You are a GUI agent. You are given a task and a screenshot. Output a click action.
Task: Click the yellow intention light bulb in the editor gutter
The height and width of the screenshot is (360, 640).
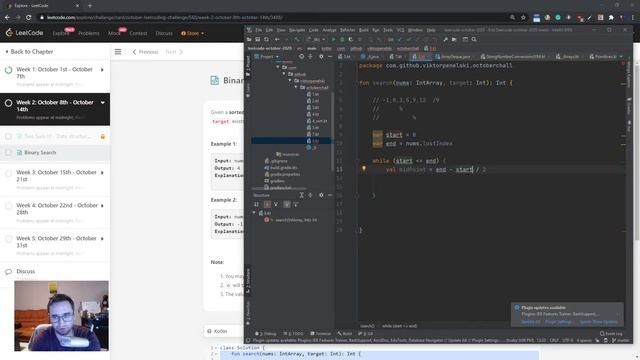pos(364,168)
